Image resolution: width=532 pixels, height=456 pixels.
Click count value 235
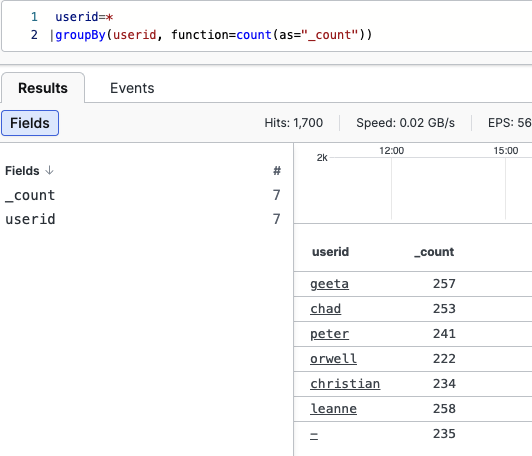[444, 434]
